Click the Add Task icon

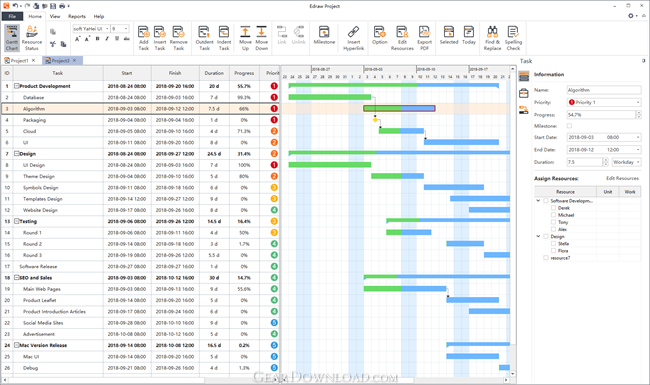click(x=143, y=38)
